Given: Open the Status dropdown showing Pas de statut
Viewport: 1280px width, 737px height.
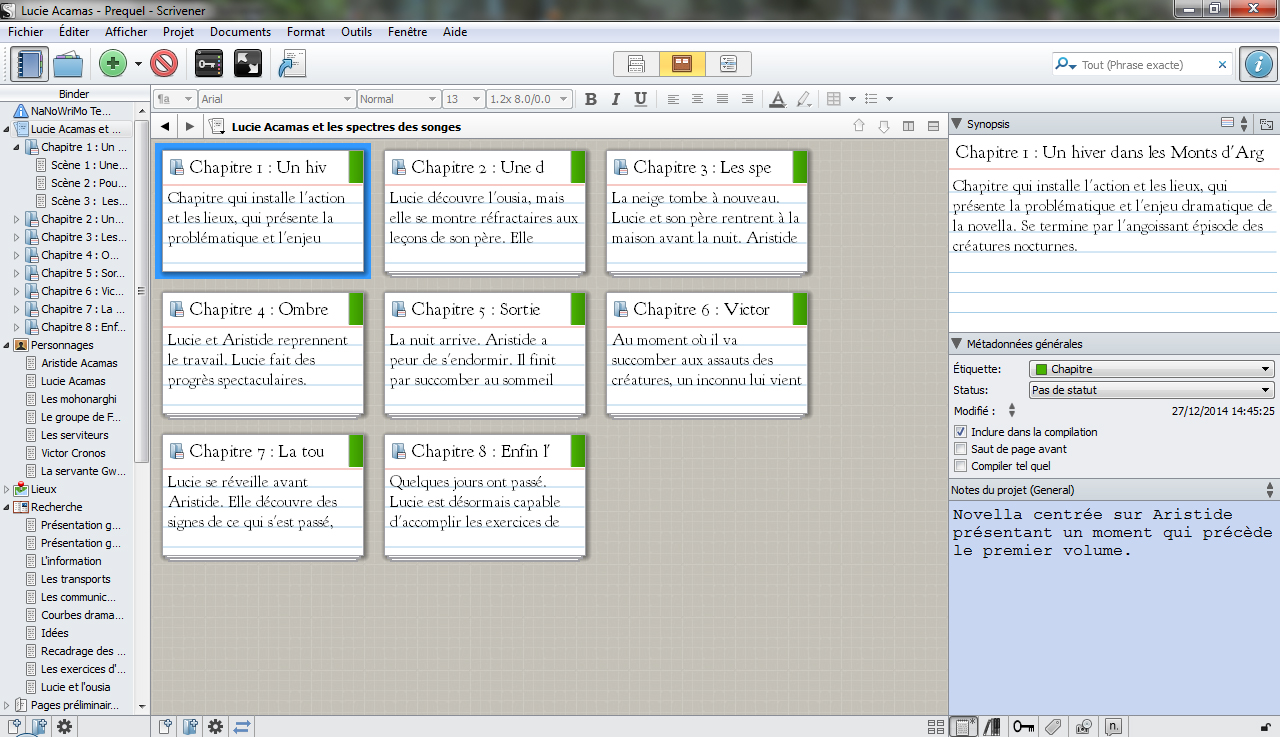Looking at the screenshot, I should [1151, 390].
